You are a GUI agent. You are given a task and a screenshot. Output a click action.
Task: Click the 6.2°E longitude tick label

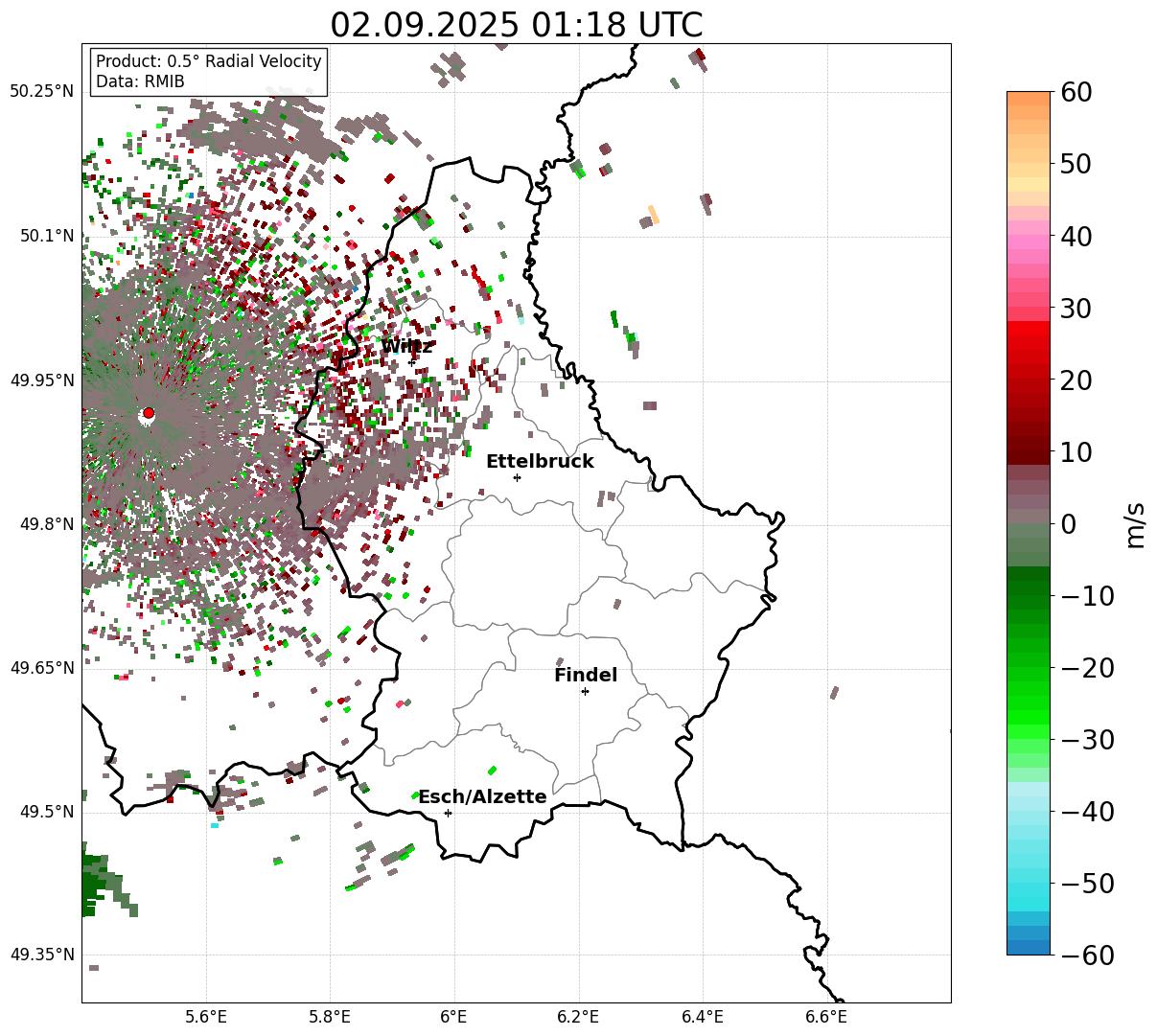(579, 1016)
